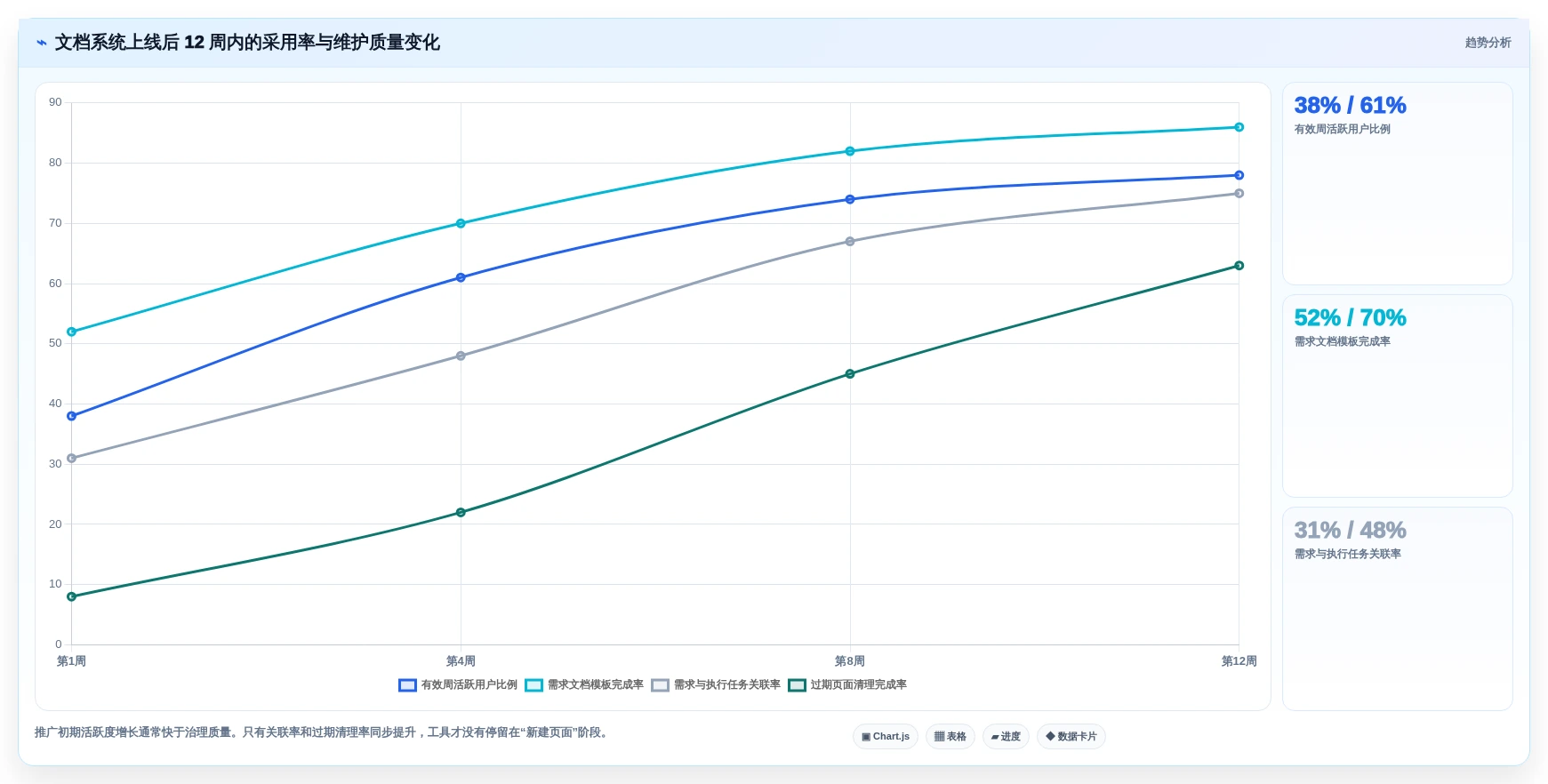The width and height of the screenshot is (1548, 784).
Task: Select the 需求文档模板完成率 point at 第4周
Action: [x=461, y=223]
